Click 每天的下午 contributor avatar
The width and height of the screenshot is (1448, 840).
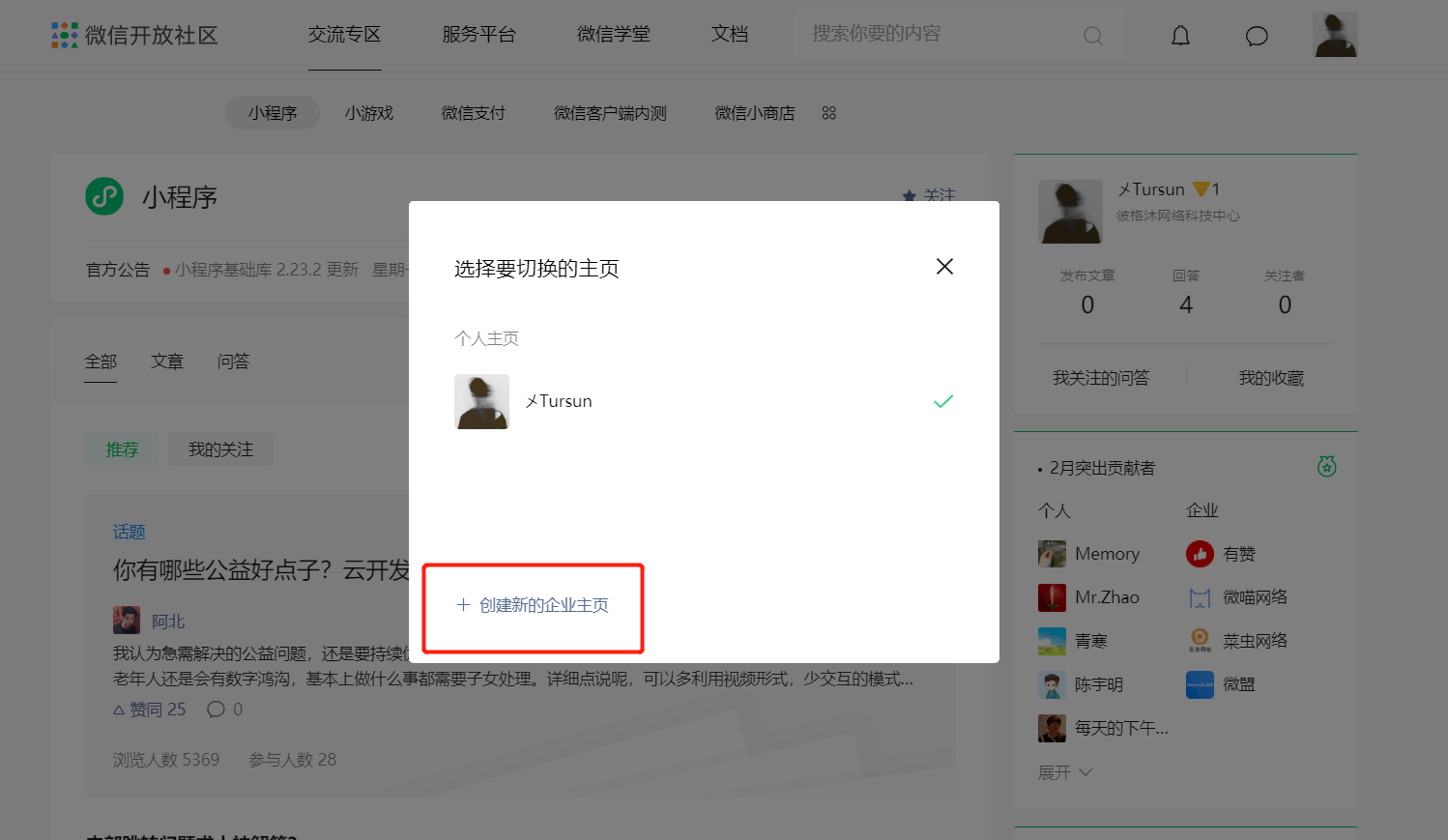[x=1052, y=728]
